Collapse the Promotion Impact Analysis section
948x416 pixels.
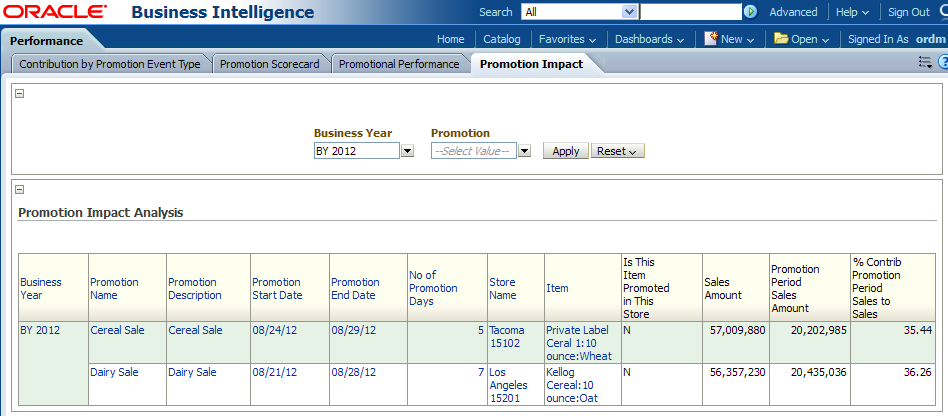(x=20, y=189)
